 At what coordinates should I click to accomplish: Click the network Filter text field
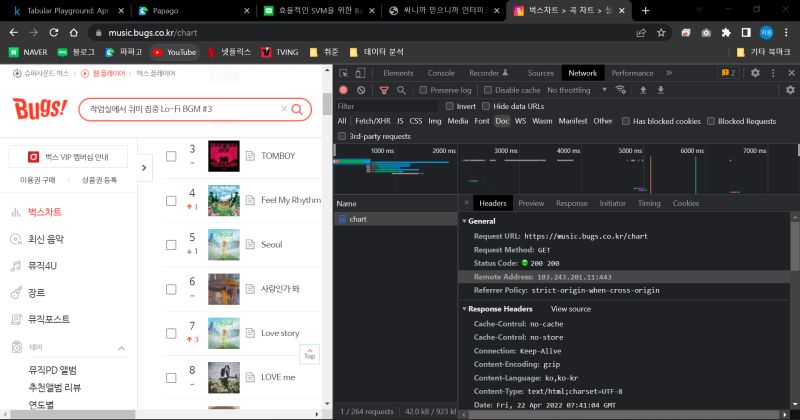(x=386, y=106)
